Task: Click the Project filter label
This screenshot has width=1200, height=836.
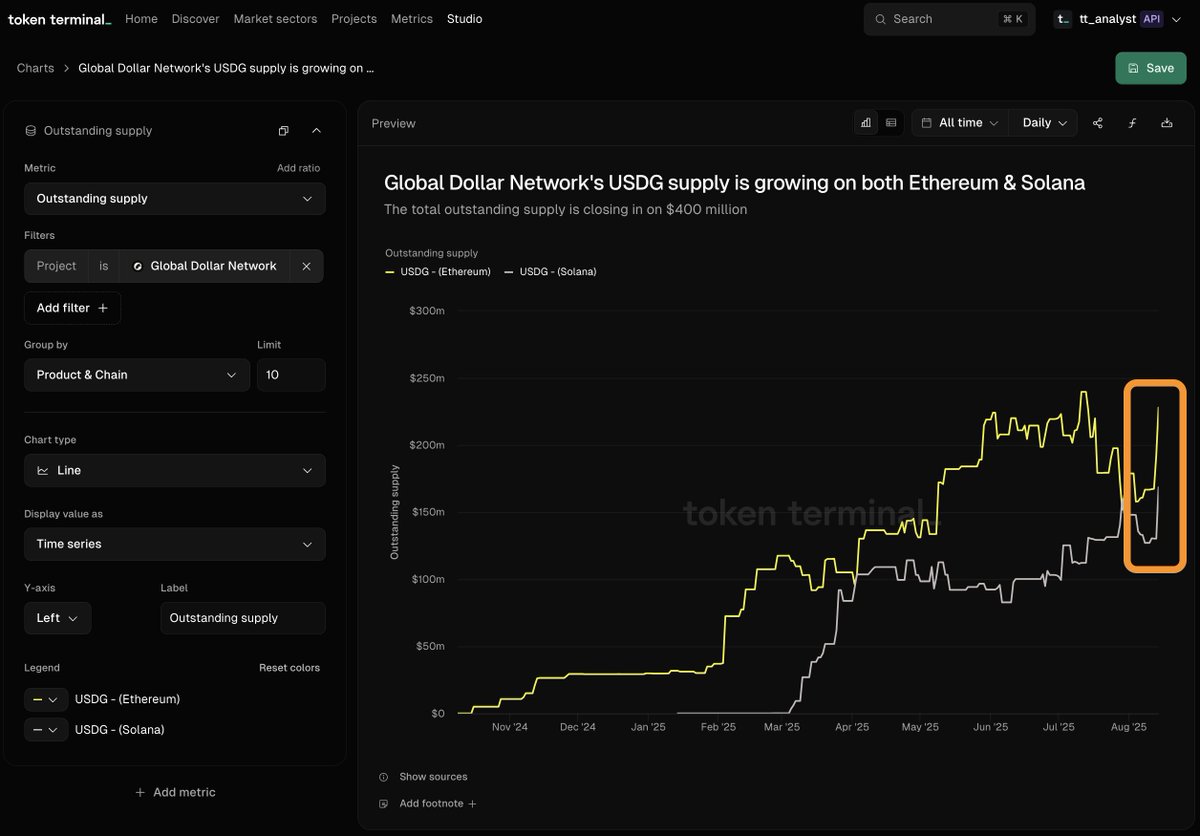Action: tap(56, 266)
